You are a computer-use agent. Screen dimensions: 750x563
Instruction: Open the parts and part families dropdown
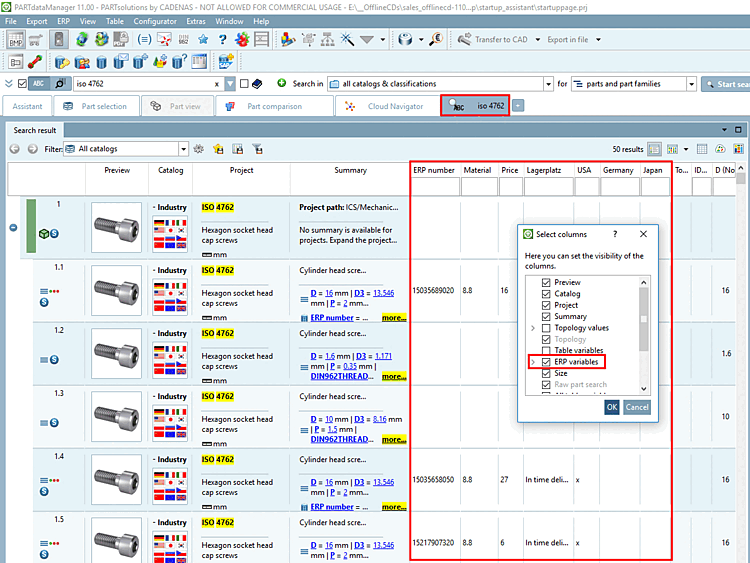(x=691, y=84)
